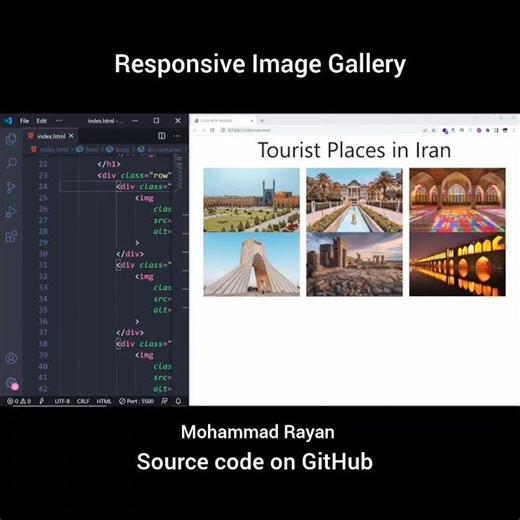The height and width of the screenshot is (520, 520).
Task: Collapse the div block at line 24
Action: (118, 186)
